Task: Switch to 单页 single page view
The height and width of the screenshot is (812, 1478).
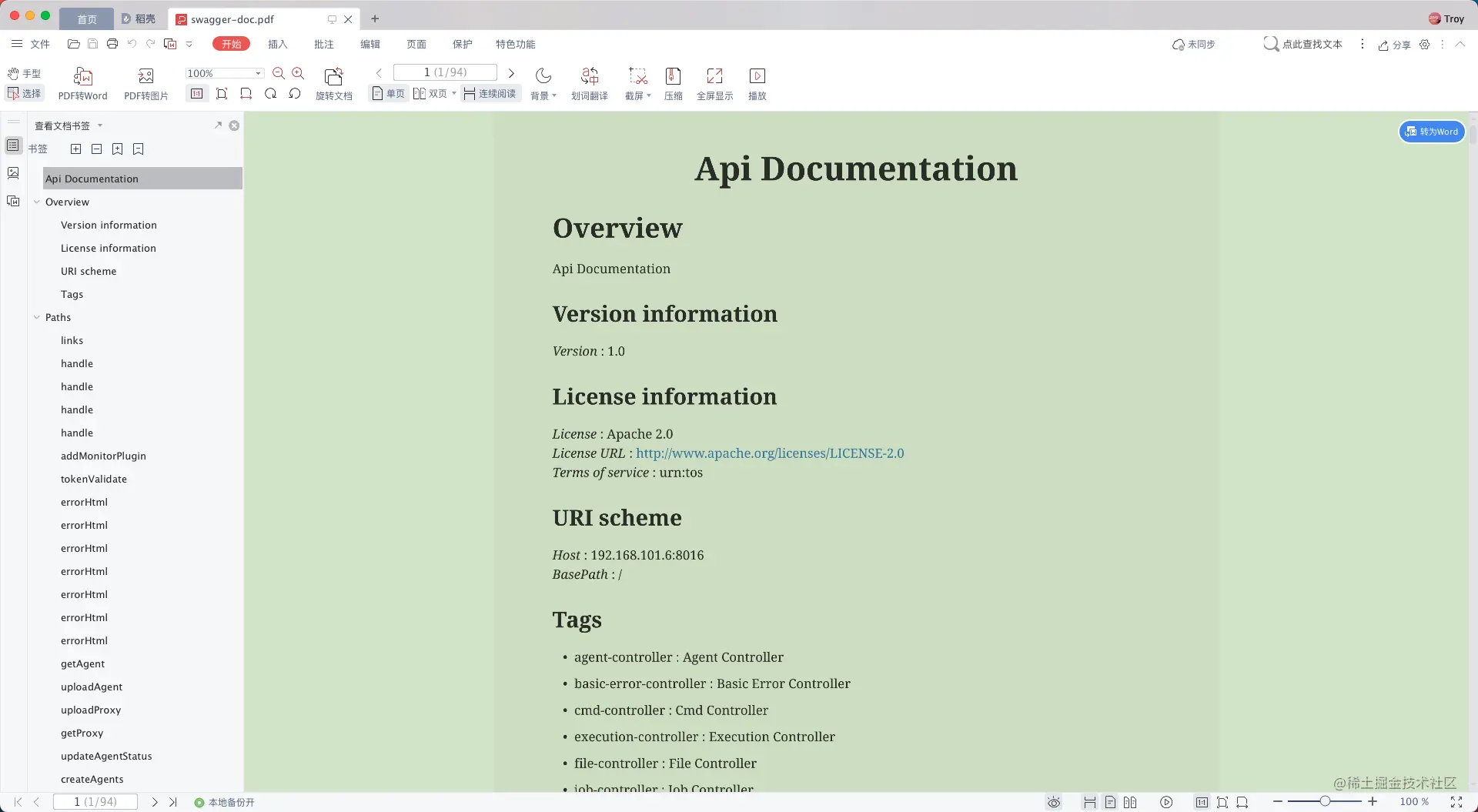Action: click(x=388, y=94)
